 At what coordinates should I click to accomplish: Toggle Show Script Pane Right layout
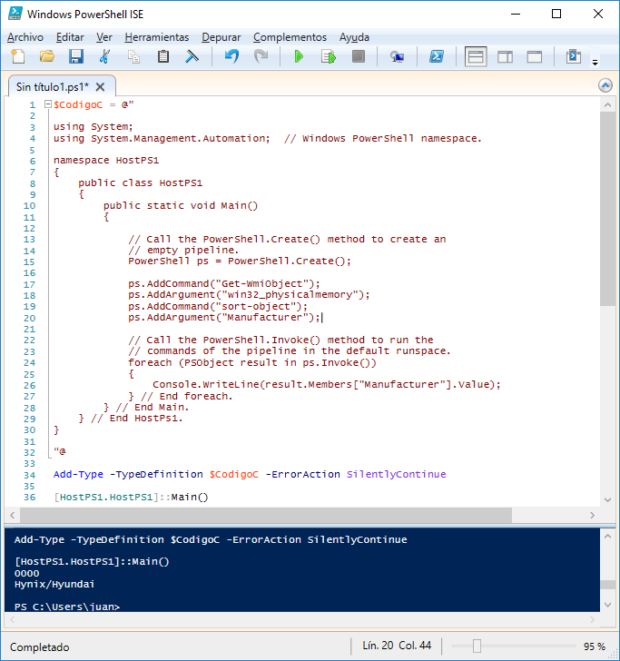505,57
